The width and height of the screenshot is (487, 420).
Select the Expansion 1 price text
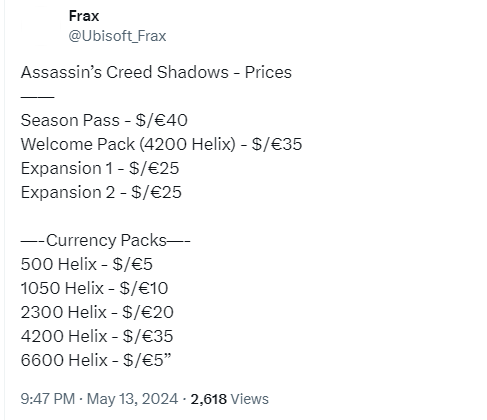pyautogui.click(x=100, y=168)
